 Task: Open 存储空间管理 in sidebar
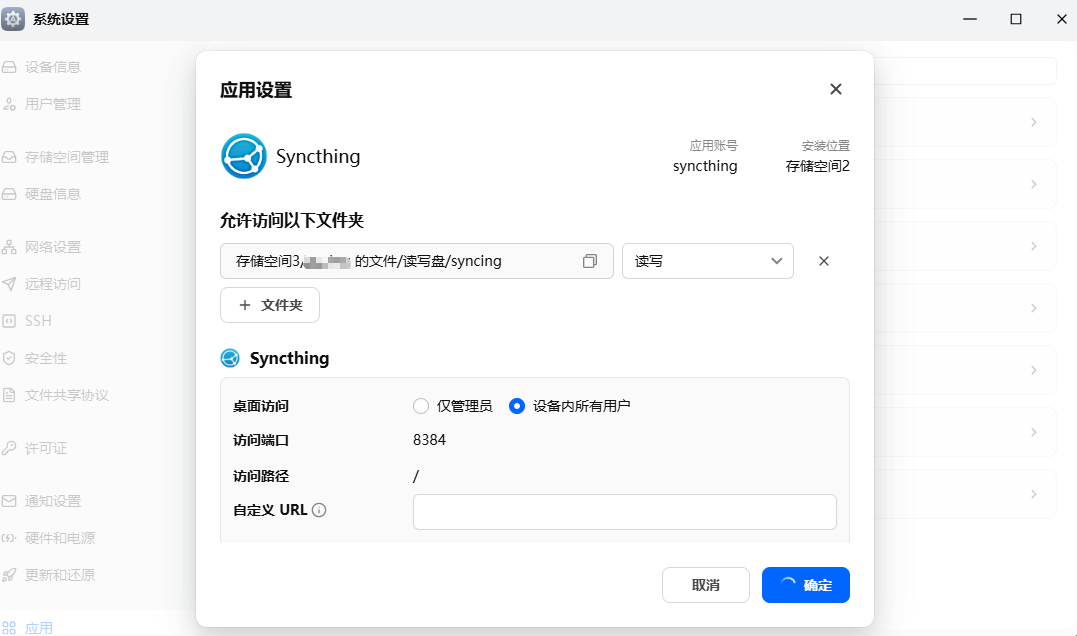coord(67,157)
